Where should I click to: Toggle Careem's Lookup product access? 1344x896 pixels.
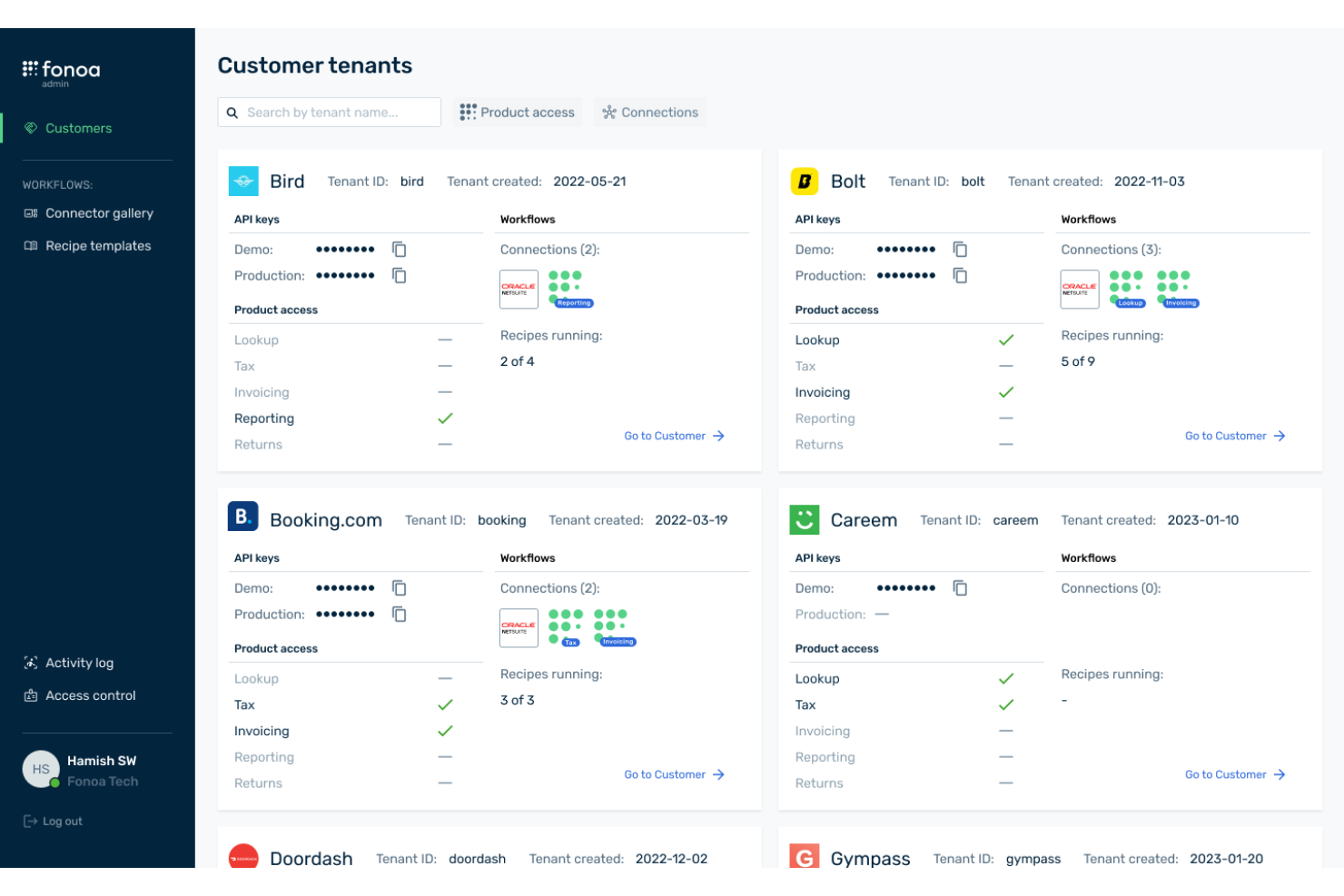(1006, 678)
